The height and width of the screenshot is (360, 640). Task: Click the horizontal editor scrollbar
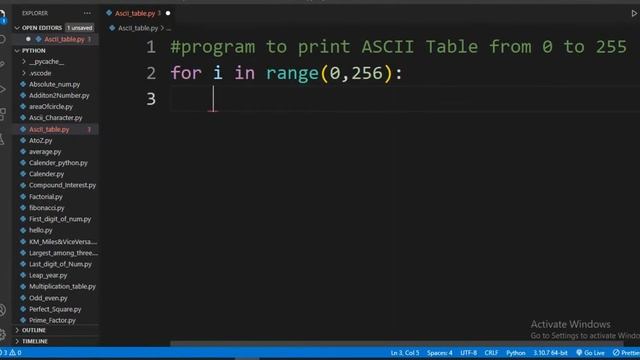pos(397,344)
